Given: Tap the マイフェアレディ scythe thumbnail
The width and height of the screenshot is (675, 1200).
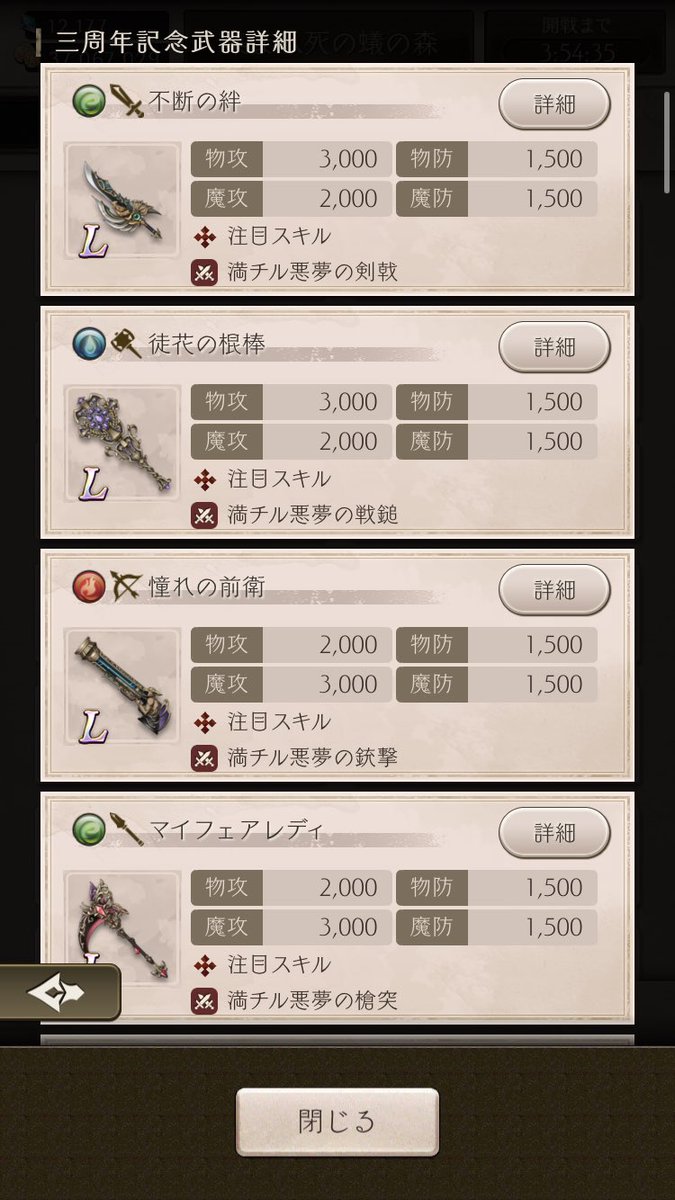Looking at the screenshot, I should tap(122, 925).
